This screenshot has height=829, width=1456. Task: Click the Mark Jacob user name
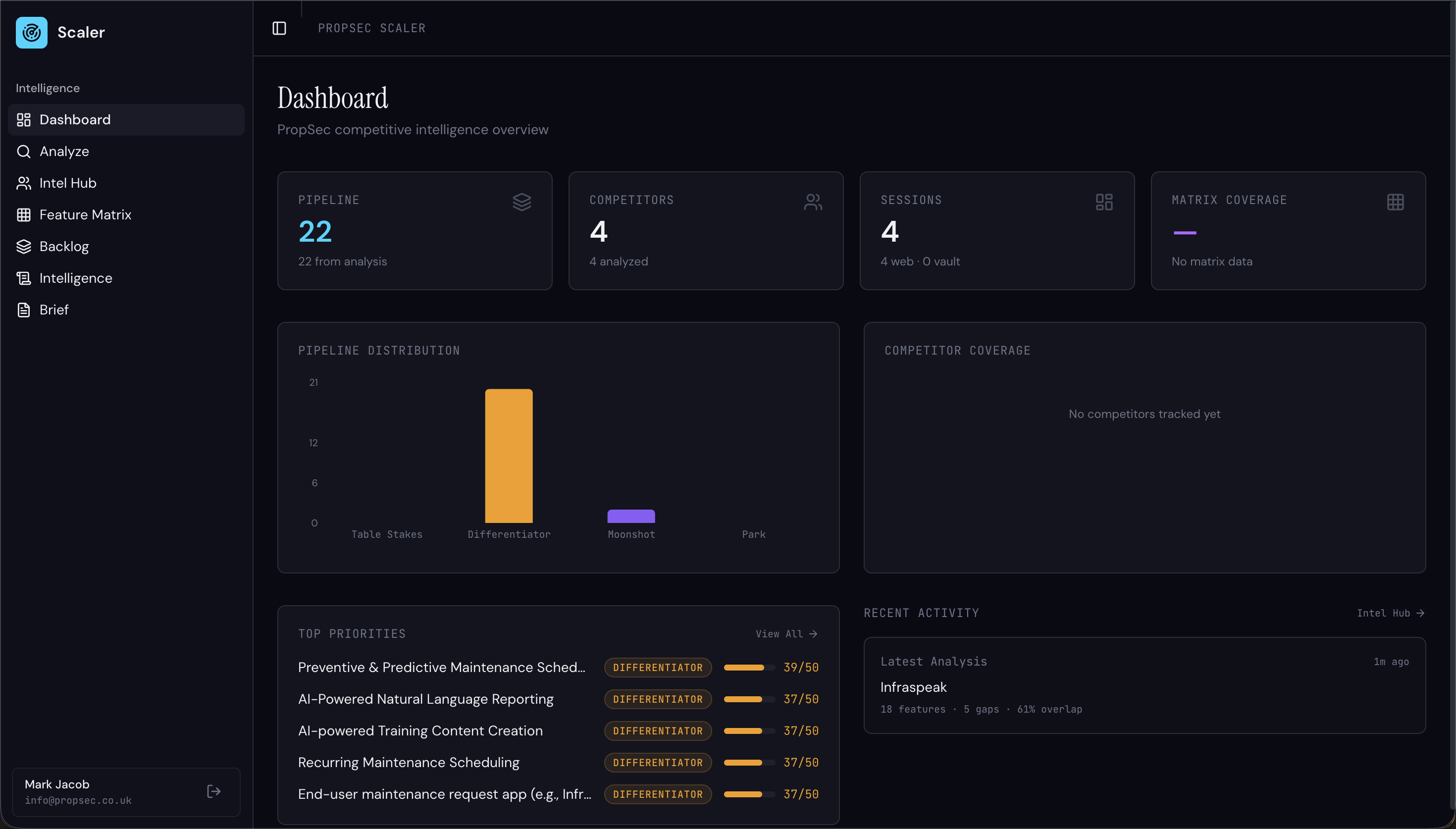[x=57, y=784]
